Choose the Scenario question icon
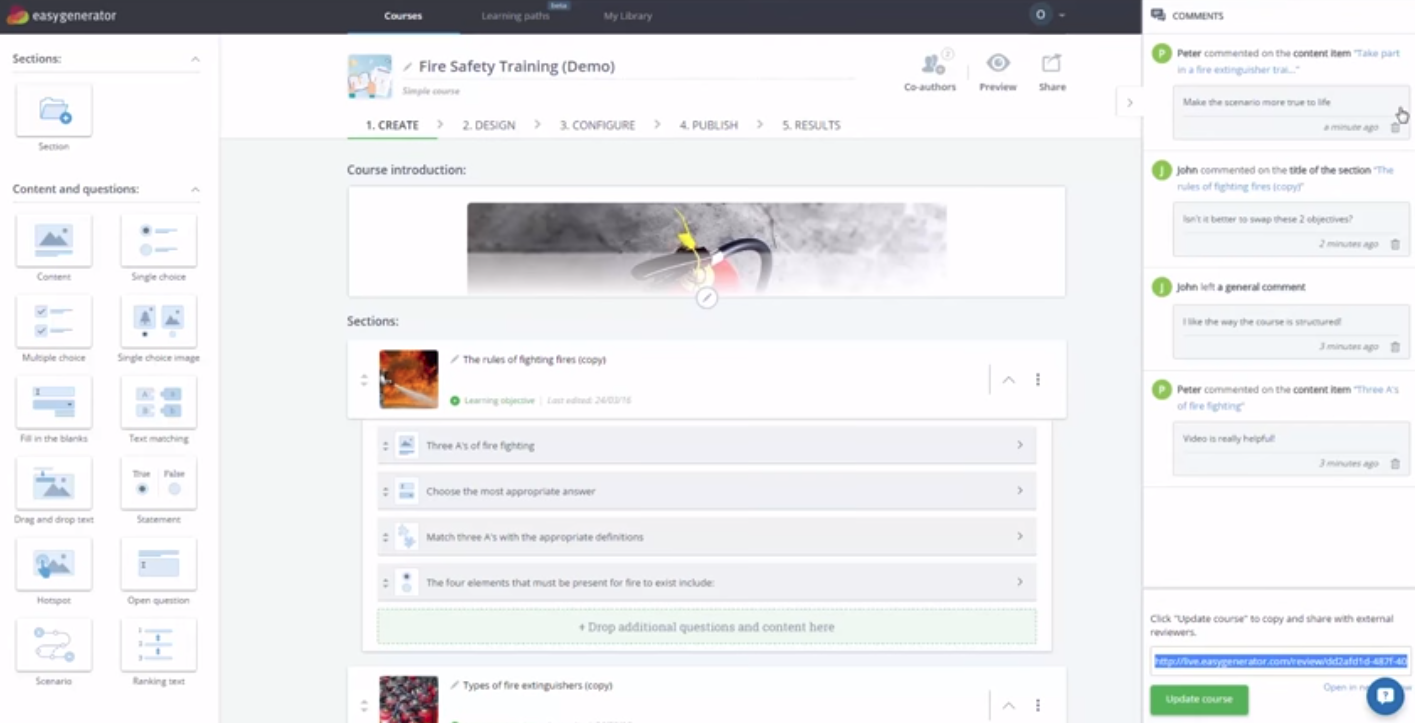Screen dimensions: 1415x723 pos(54,645)
